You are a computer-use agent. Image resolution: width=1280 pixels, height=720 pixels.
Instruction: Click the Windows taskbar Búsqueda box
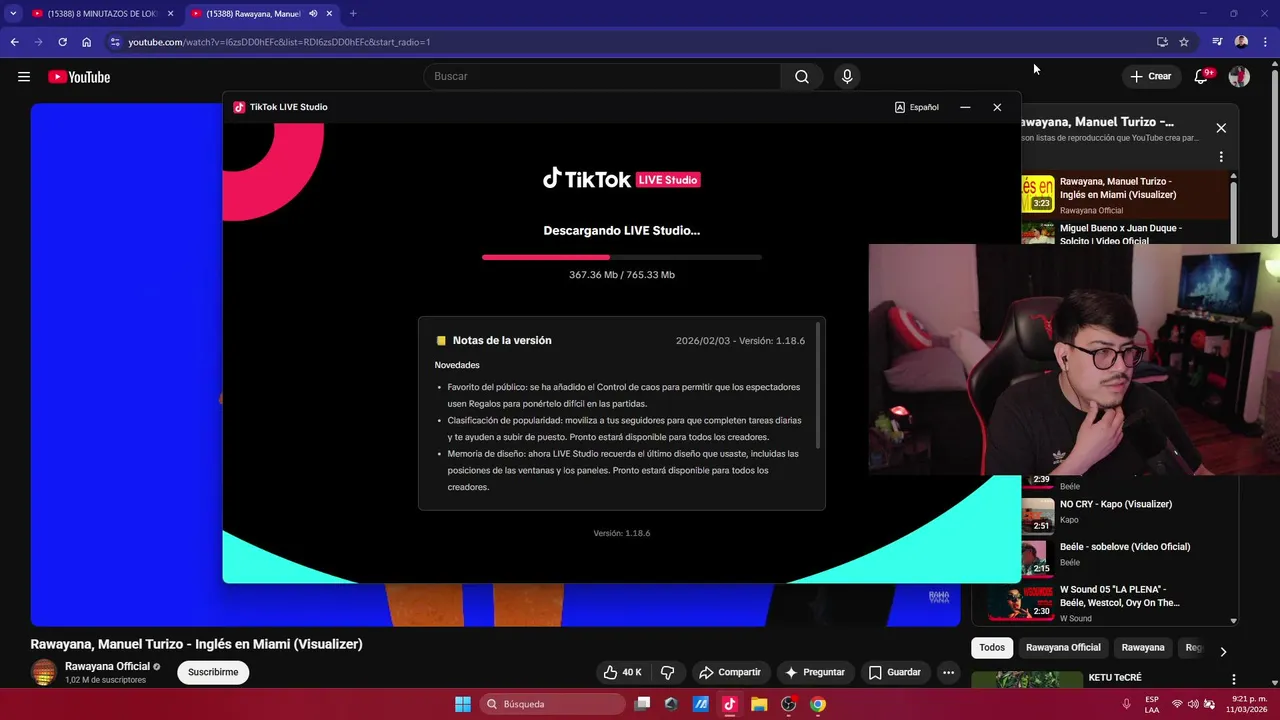pyautogui.click(x=554, y=704)
